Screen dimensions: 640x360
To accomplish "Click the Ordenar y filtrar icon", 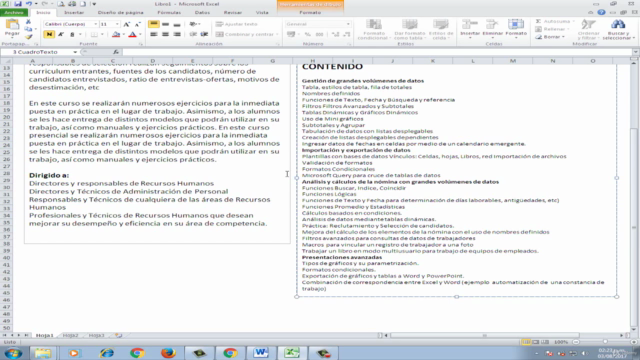I will [x=589, y=25].
